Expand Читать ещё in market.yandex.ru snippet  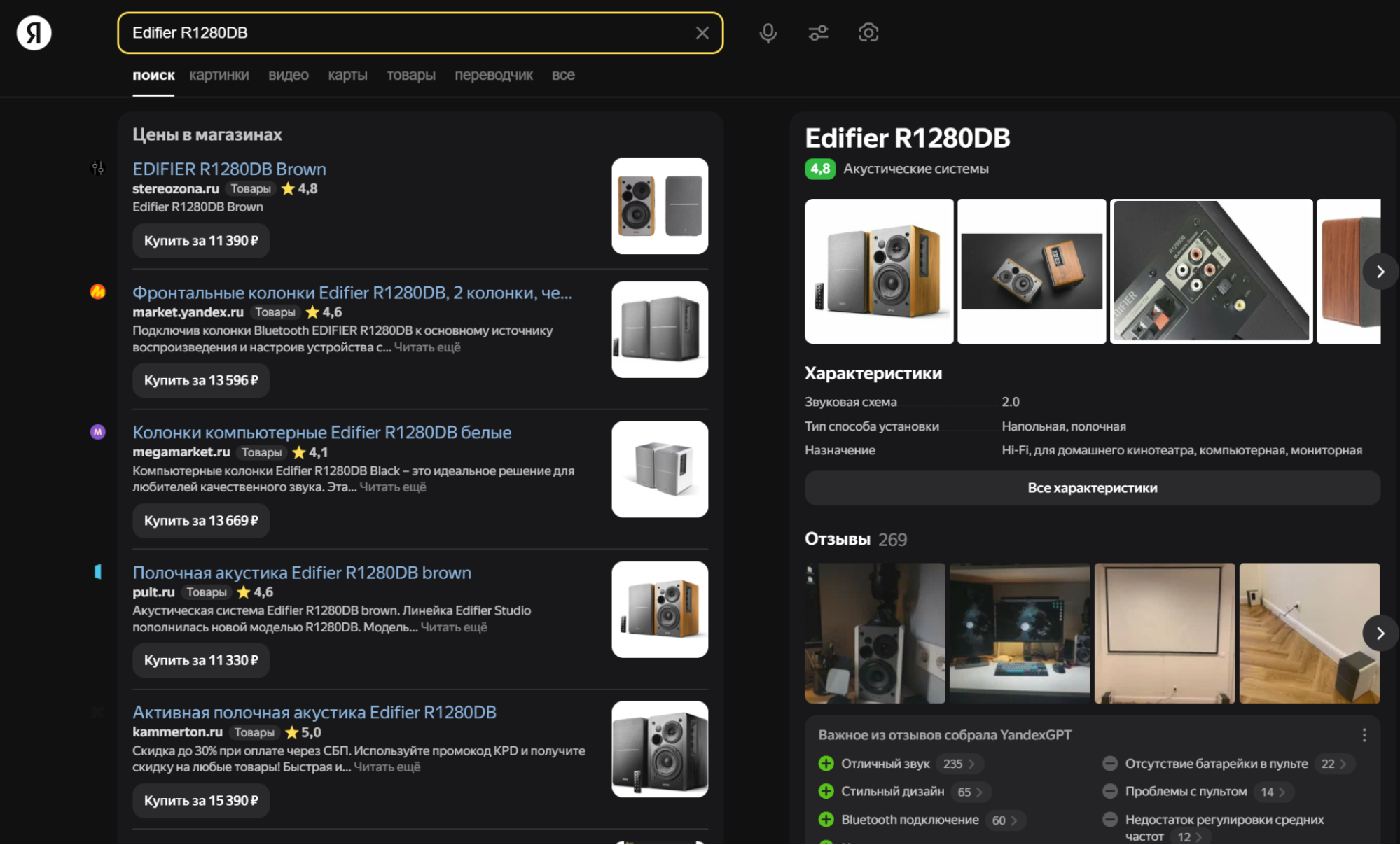427,347
